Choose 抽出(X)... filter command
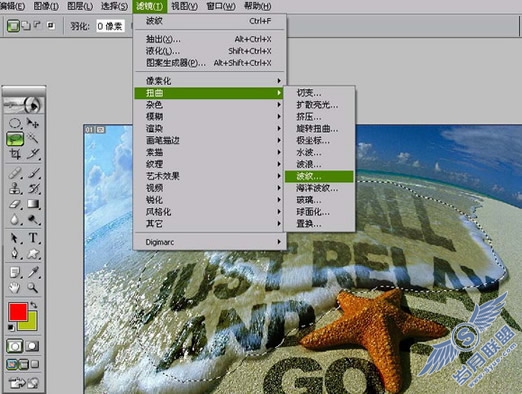This screenshot has width=522, height=394. pos(209,39)
